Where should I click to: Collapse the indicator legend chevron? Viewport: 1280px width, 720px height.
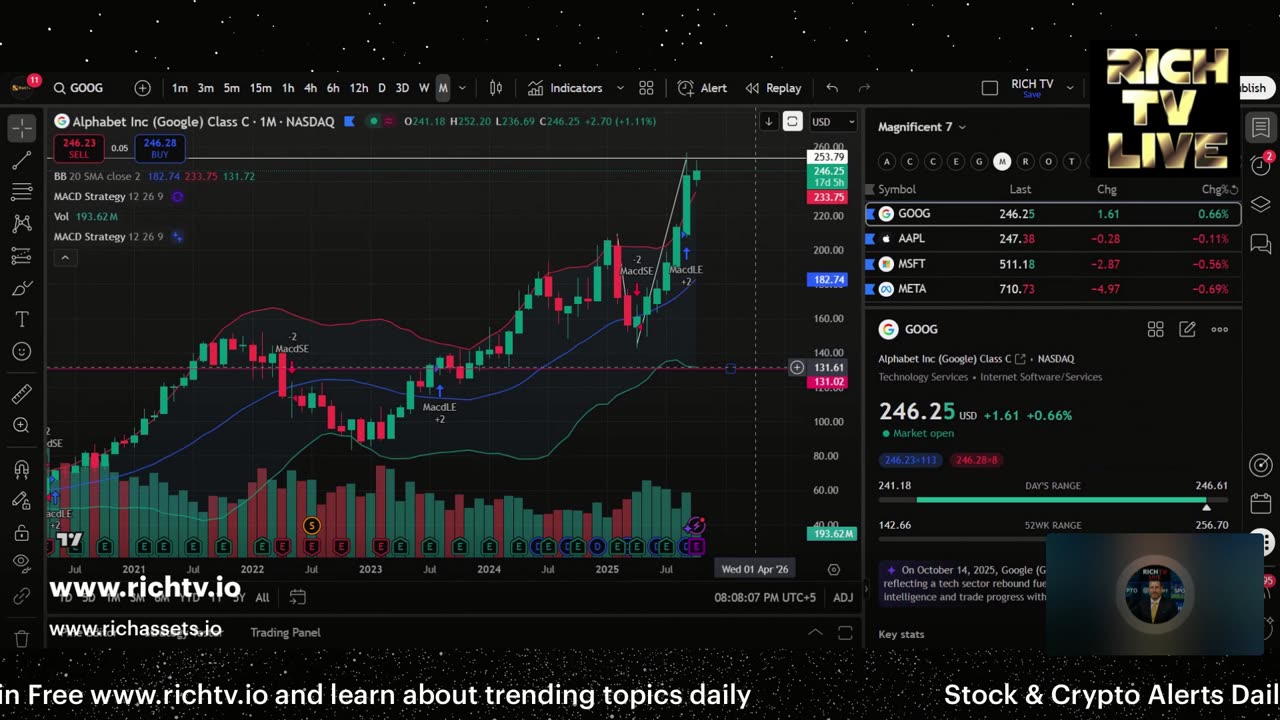coord(65,258)
